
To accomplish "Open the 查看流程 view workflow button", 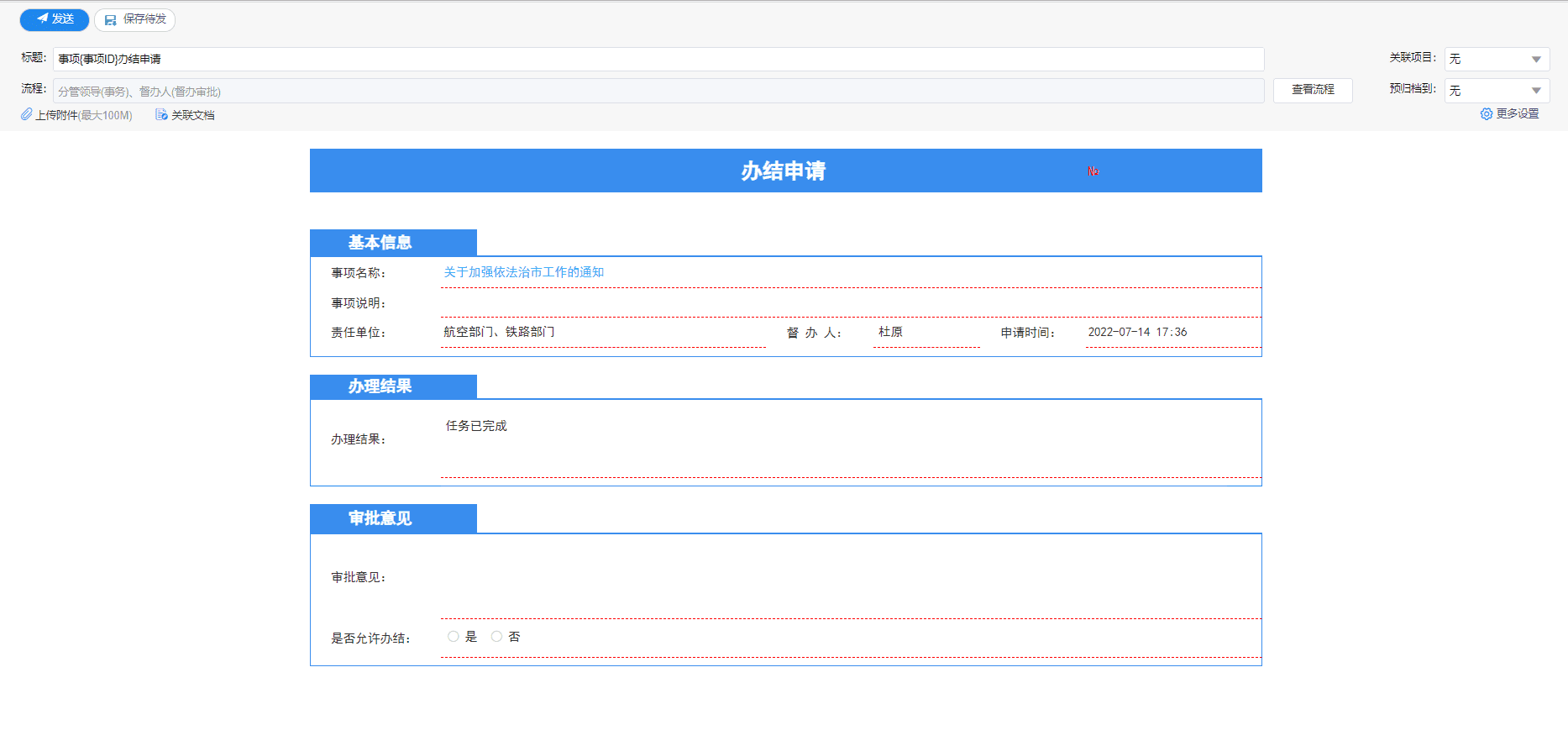I will (1313, 90).
